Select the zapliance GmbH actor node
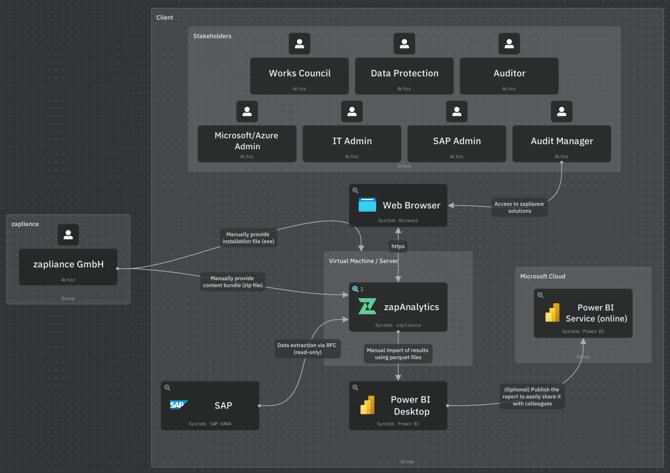670x473 pixels. point(68,267)
